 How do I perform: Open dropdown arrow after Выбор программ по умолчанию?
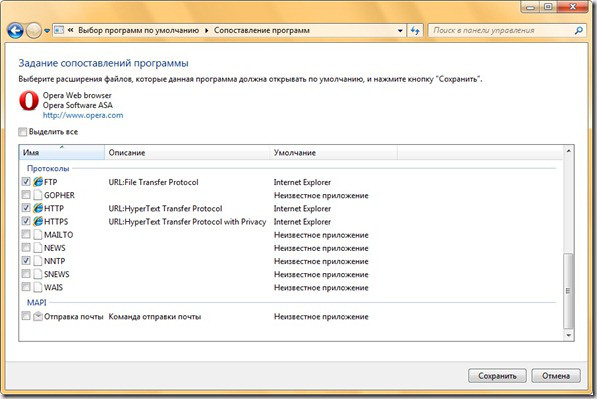[x=207, y=30]
